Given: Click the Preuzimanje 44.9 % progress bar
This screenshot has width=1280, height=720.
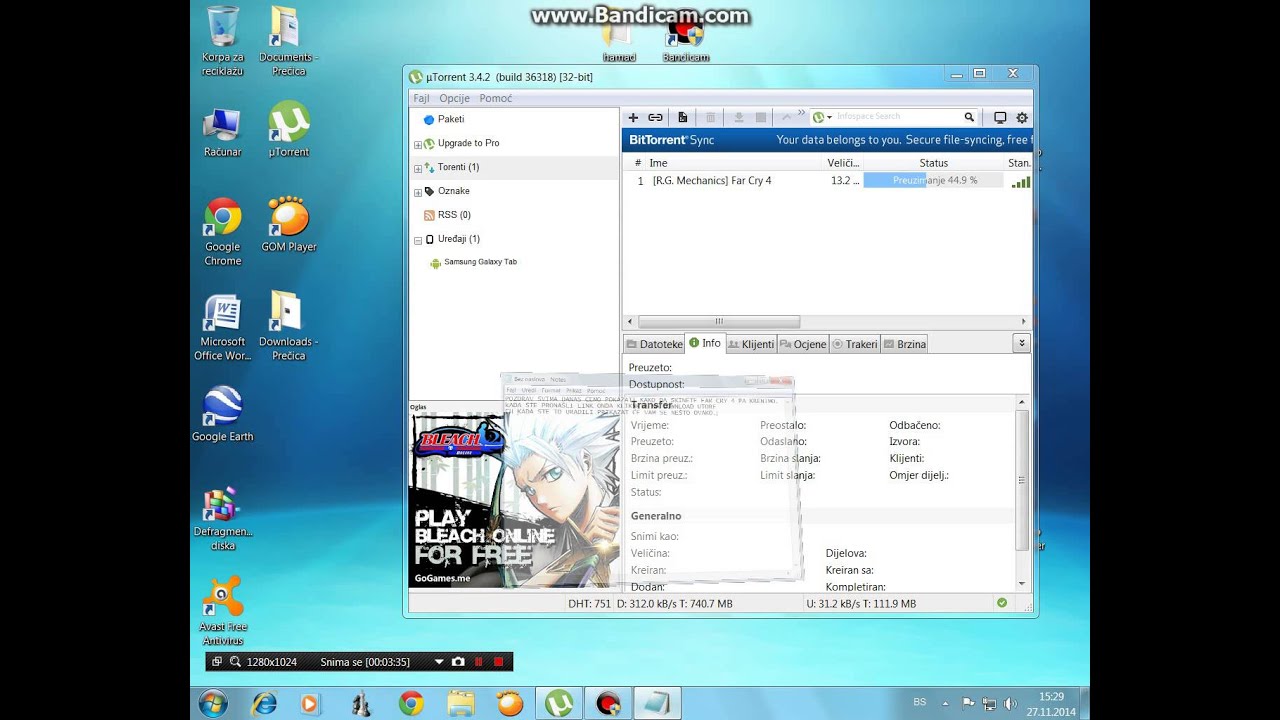Looking at the screenshot, I should (x=934, y=181).
